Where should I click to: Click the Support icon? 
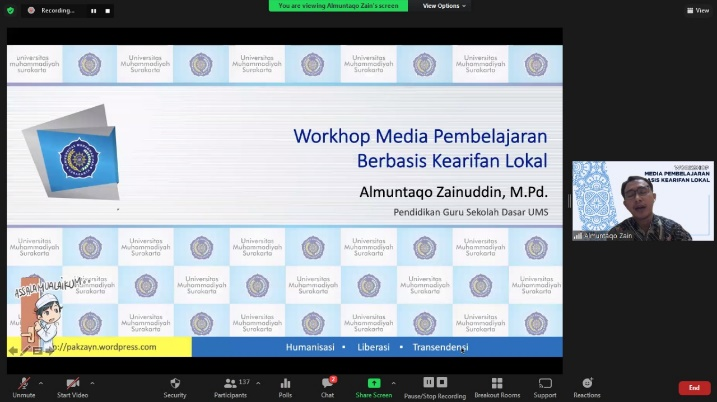[545, 387]
